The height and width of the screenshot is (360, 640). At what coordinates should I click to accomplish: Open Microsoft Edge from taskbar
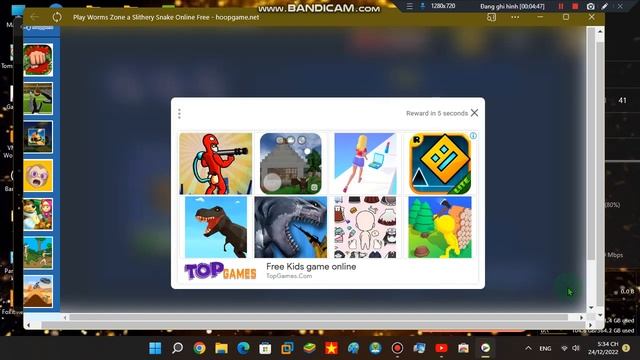coord(243,348)
